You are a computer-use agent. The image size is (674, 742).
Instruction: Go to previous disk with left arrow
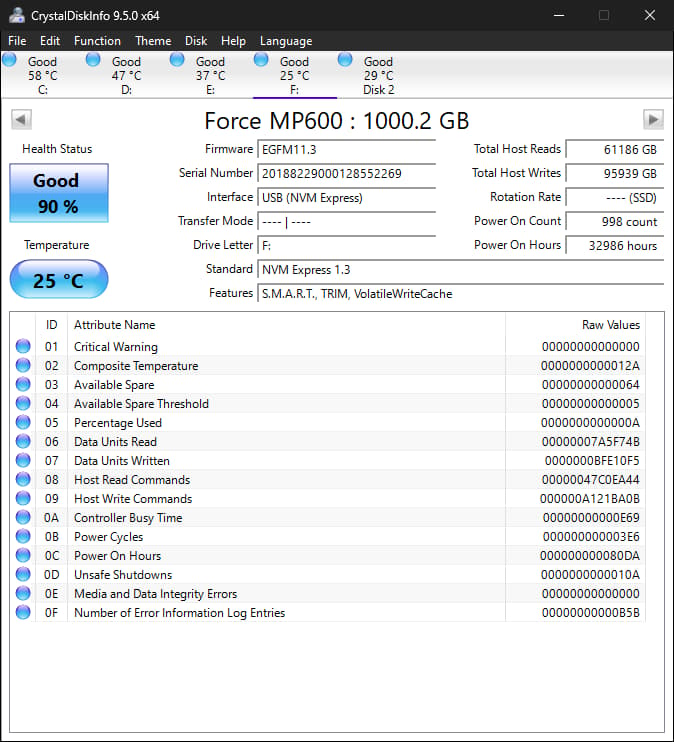pyautogui.click(x=21, y=119)
